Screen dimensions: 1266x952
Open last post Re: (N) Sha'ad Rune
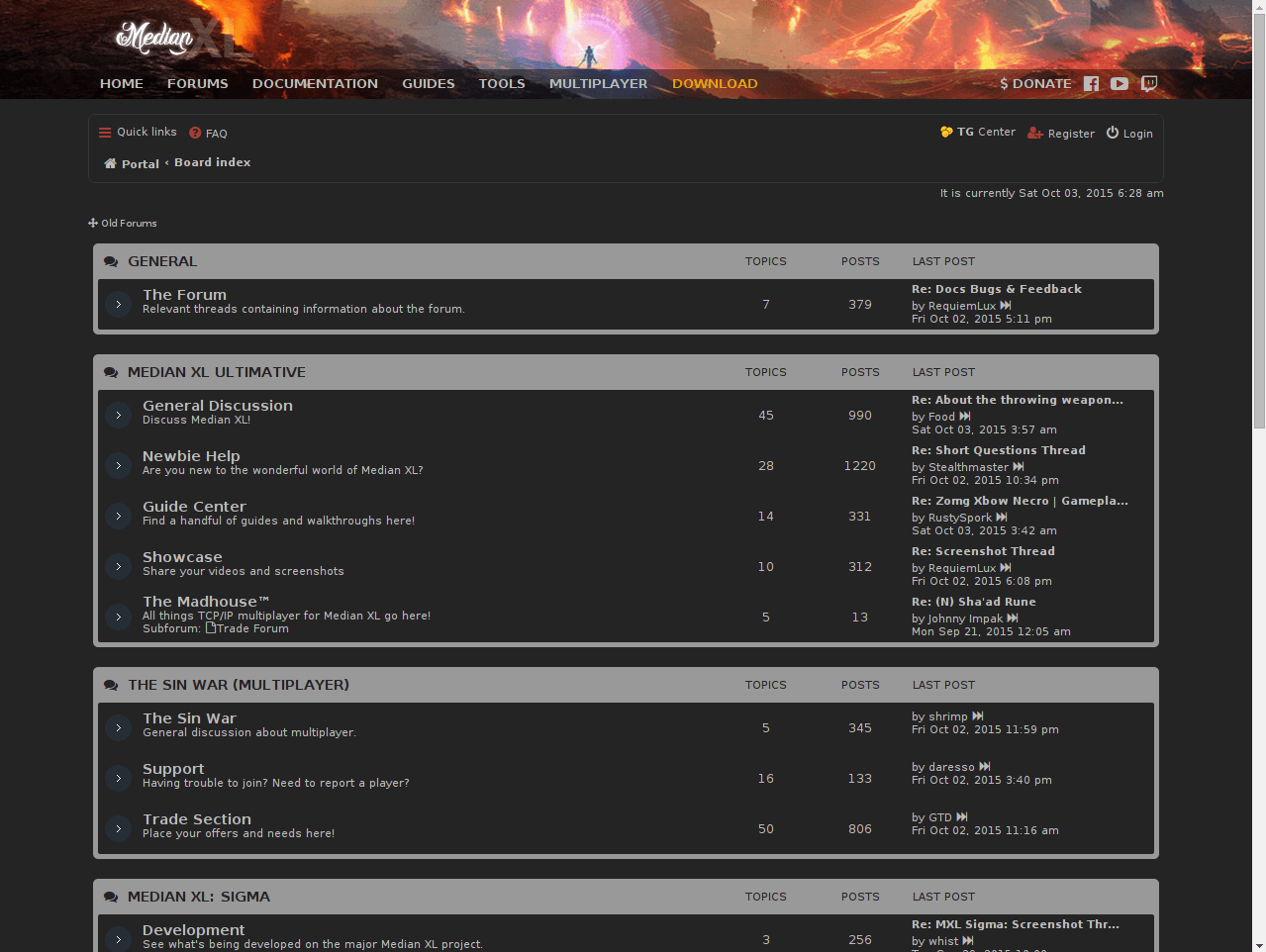click(x=974, y=602)
